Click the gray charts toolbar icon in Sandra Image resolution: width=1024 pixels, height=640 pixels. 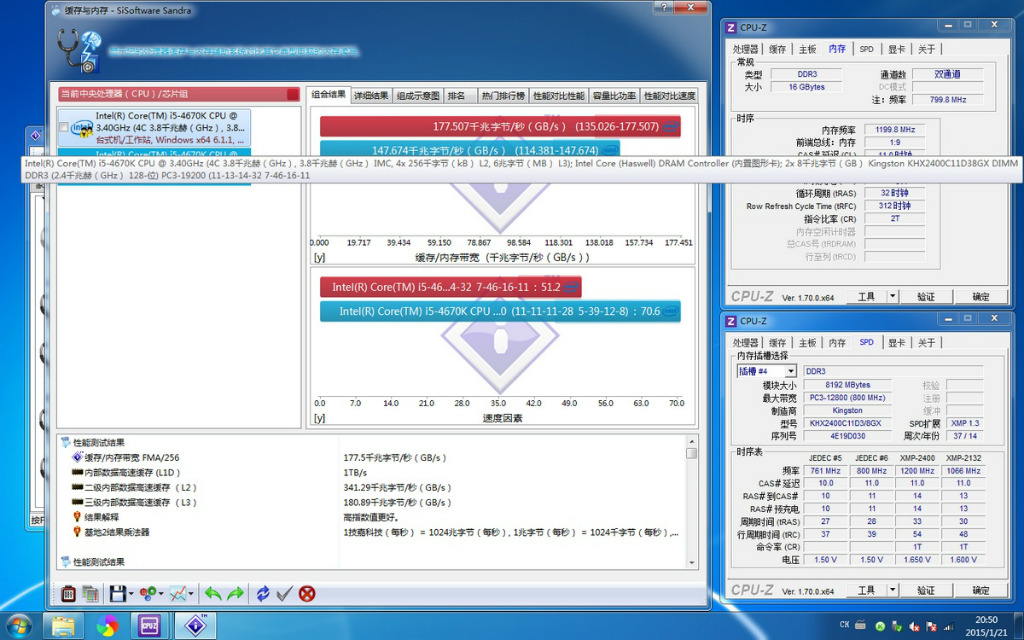click(x=90, y=593)
